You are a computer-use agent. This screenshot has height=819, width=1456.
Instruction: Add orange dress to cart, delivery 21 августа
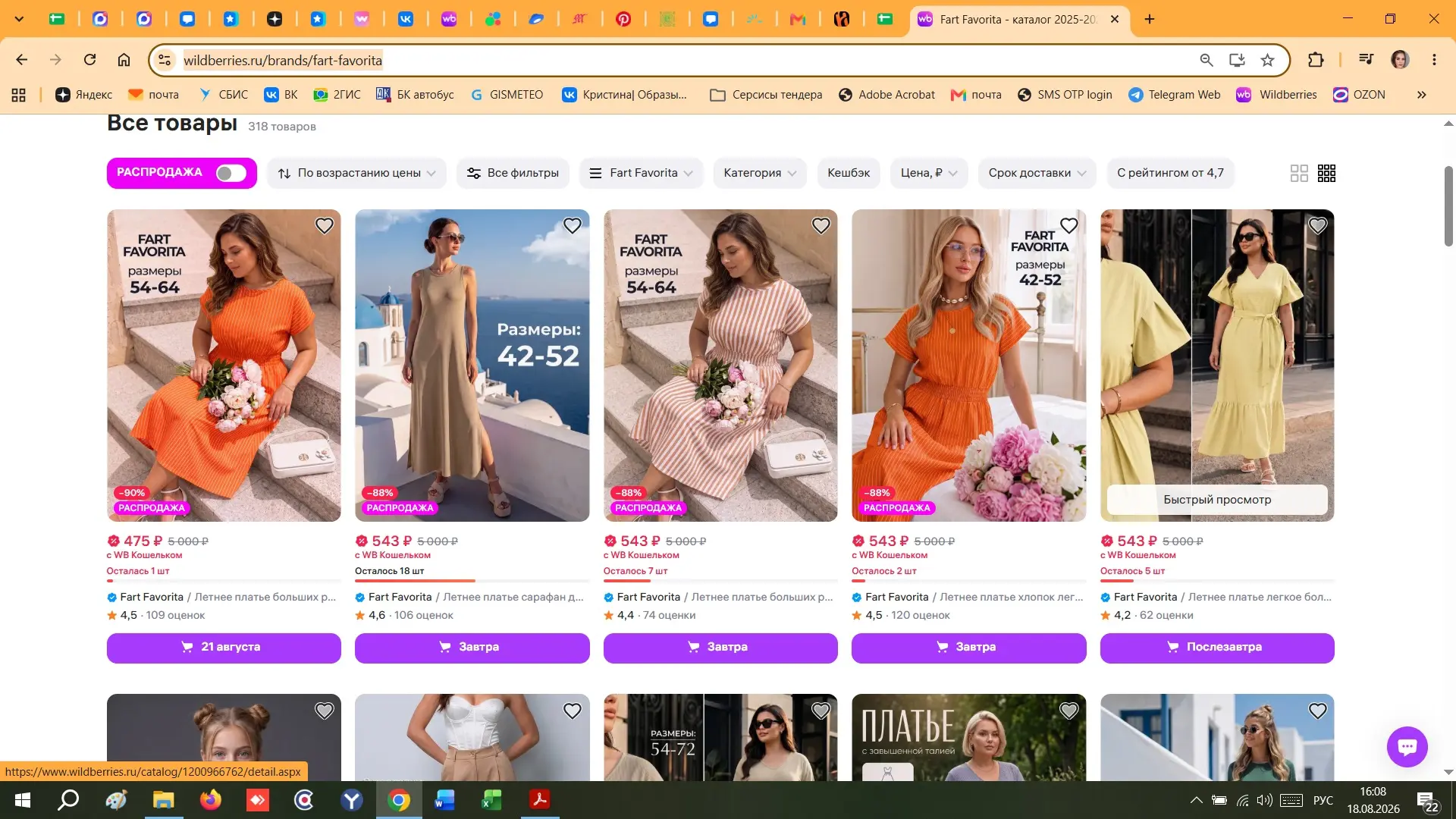coord(224,648)
